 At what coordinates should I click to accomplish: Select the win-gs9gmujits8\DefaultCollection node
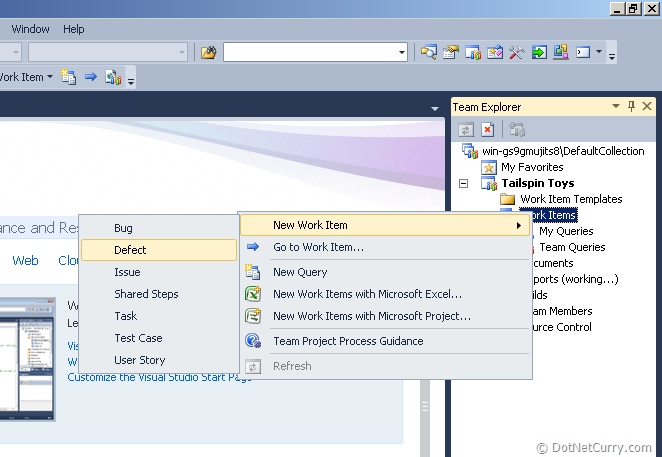tap(563, 151)
